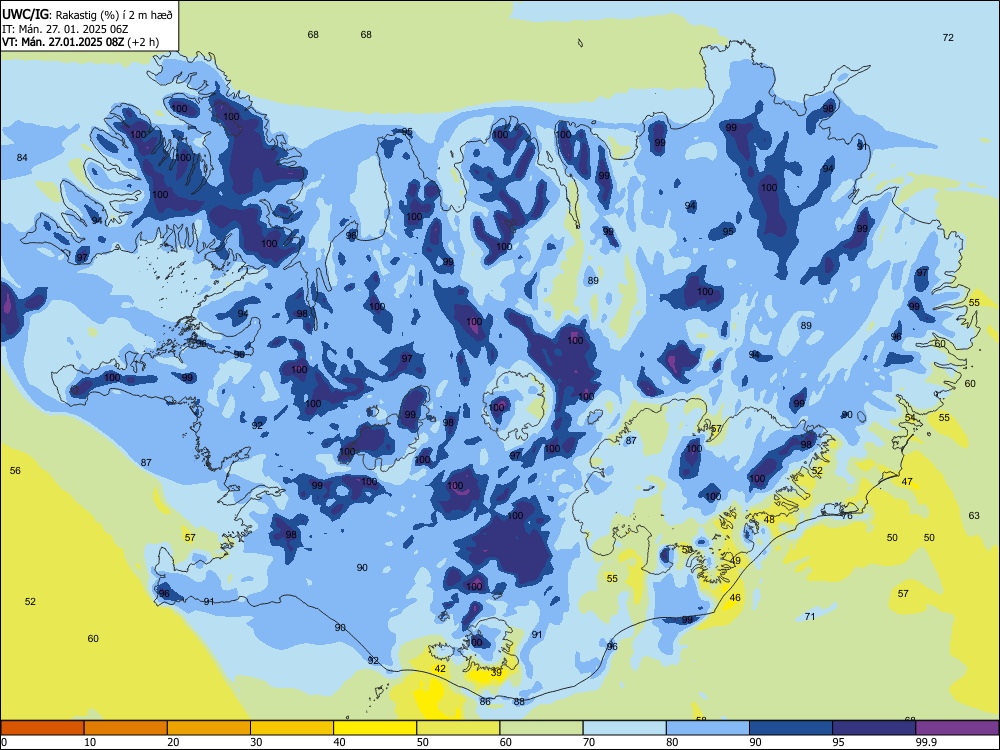Click the dark blue 90–95 legend swatch

(x=791, y=728)
